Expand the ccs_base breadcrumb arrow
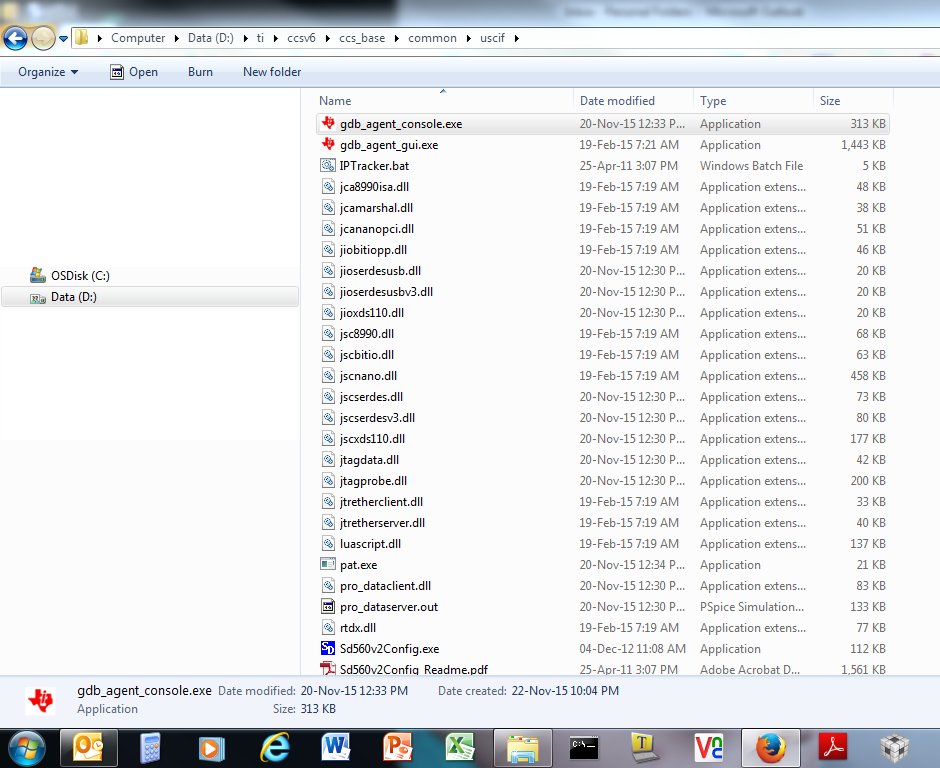940x768 pixels. pyautogui.click(x=397, y=38)
